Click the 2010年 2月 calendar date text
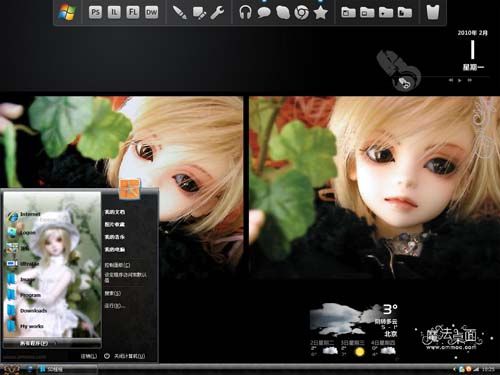Screen dimensions: 500x375 (x=472, y=33)
